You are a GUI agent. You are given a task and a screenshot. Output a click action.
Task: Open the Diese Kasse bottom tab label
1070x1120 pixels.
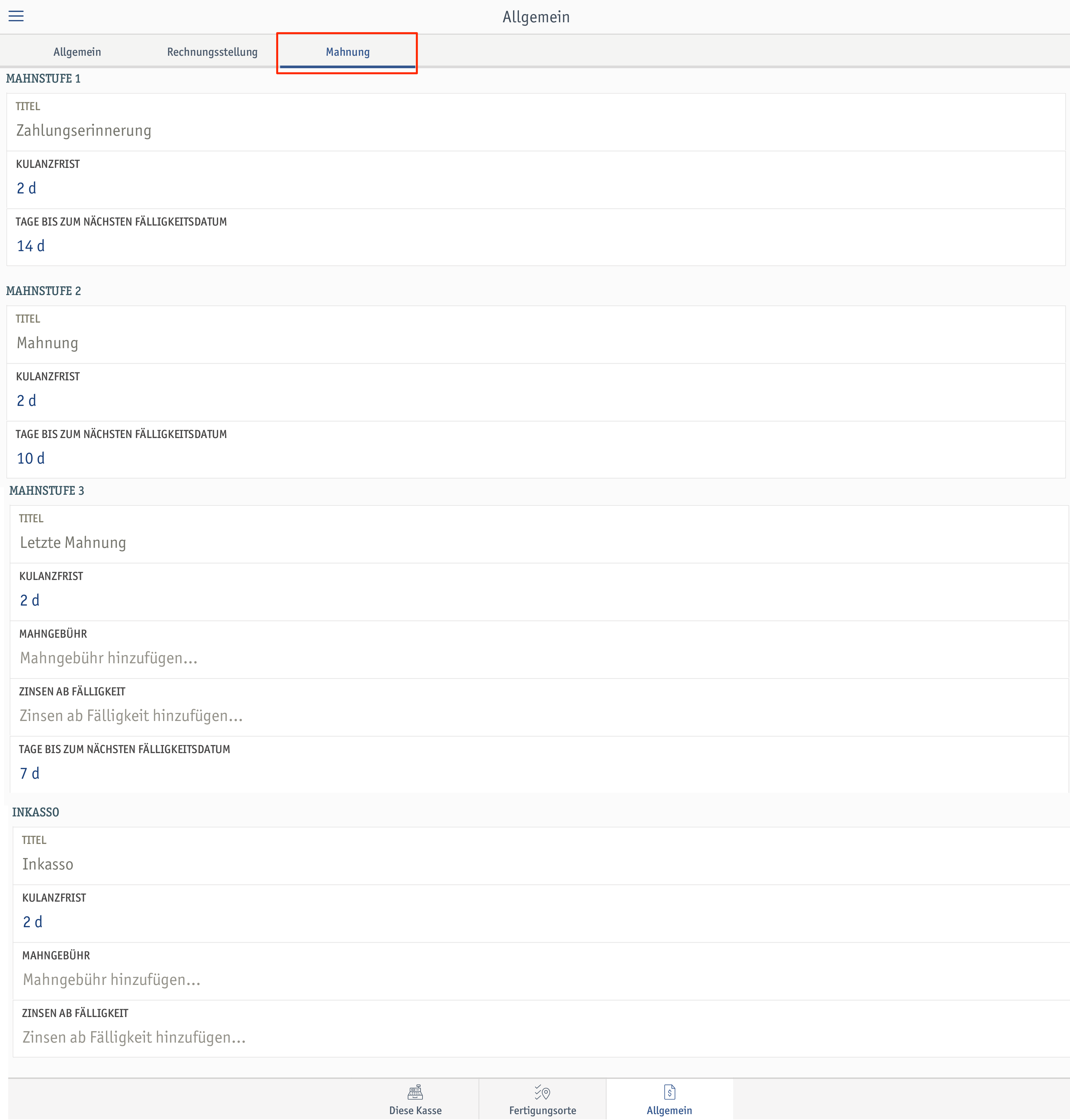point(415,1110)
